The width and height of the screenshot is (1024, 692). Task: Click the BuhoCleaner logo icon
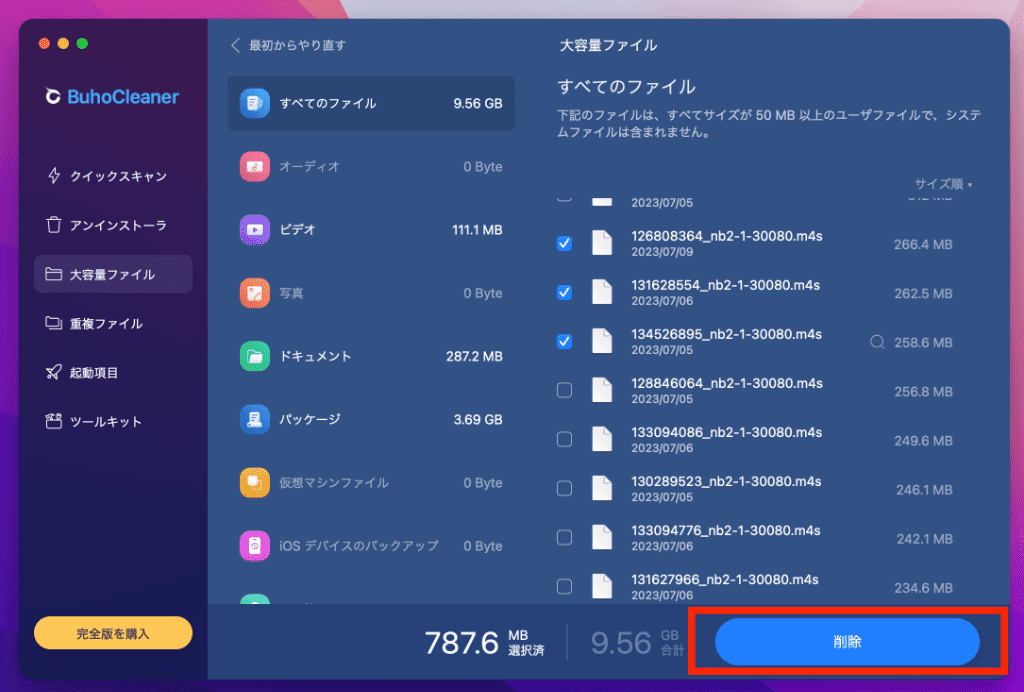tap(53, 97)
